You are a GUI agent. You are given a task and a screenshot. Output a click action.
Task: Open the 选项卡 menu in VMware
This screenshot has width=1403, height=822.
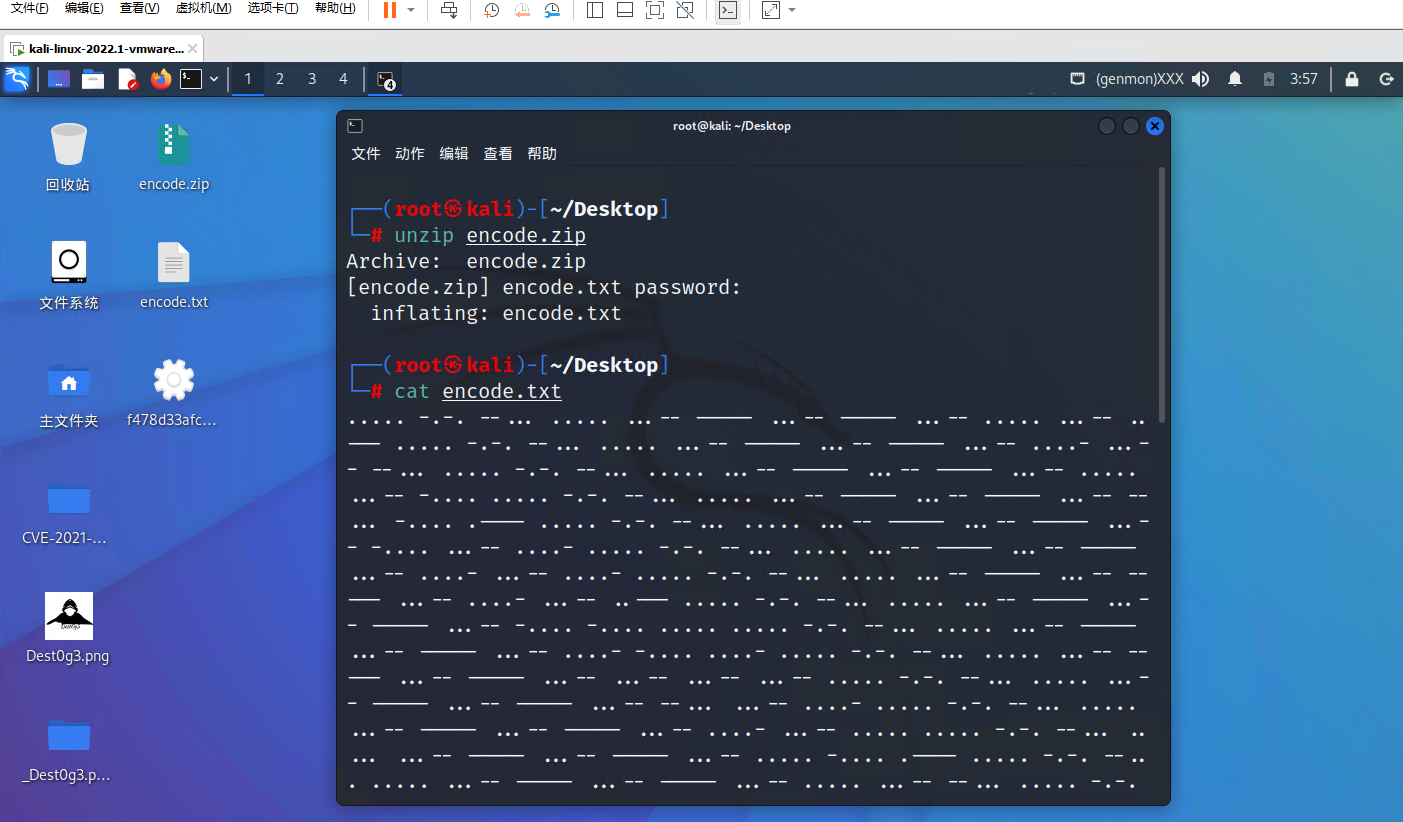273,8
